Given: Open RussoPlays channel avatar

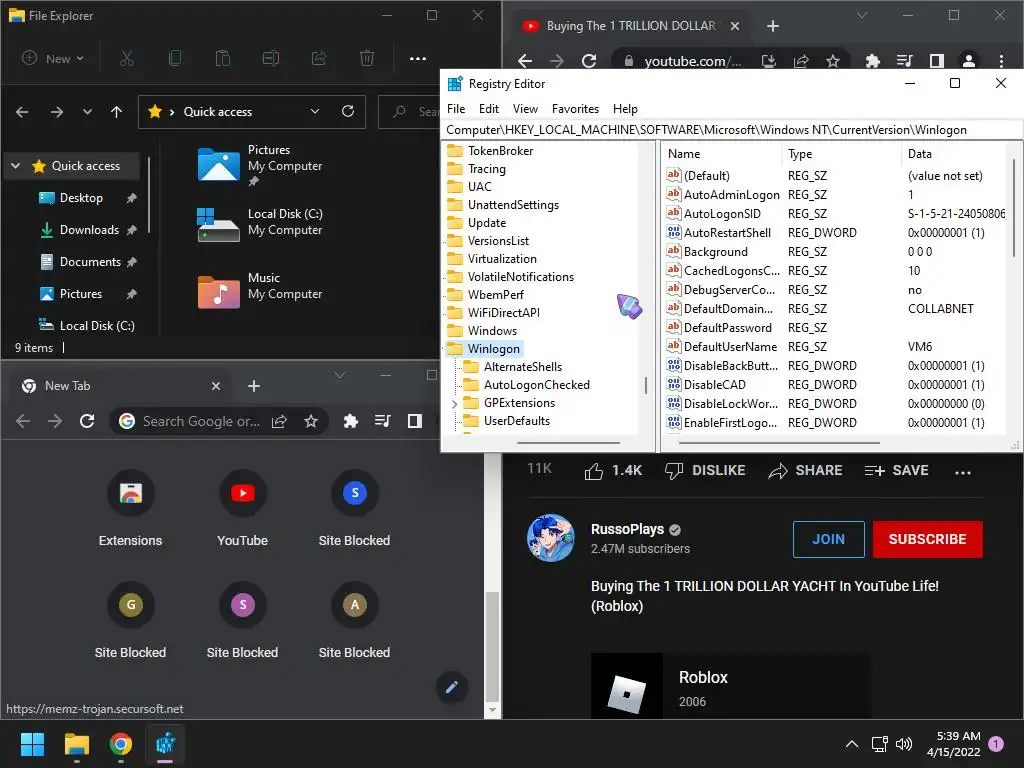Looking at the screenshot, I should click(x=551, y=538).
